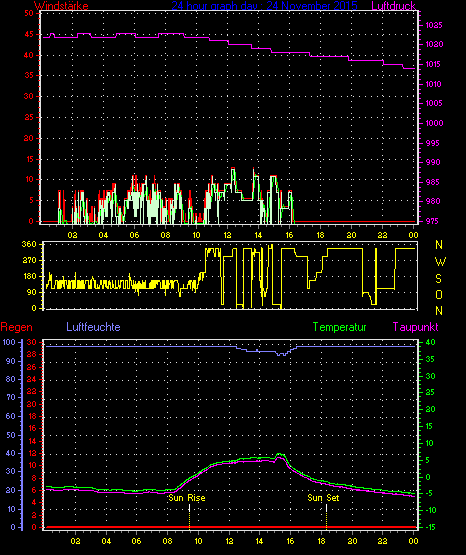Click the 1015 pressure axis value

[433, 64]
